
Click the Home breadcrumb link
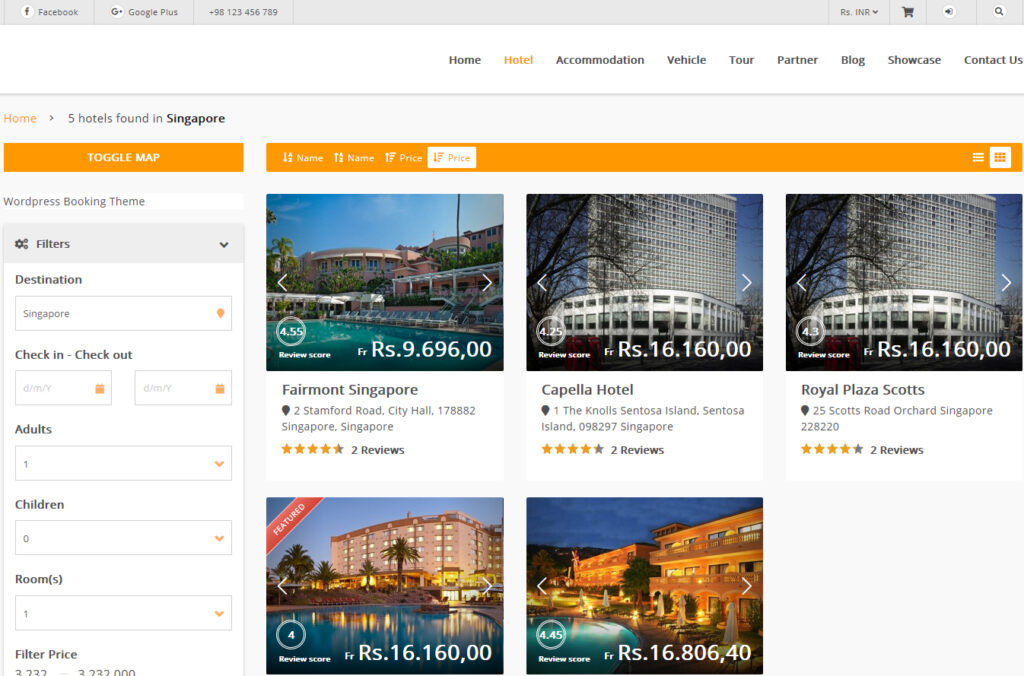point(20,118)
